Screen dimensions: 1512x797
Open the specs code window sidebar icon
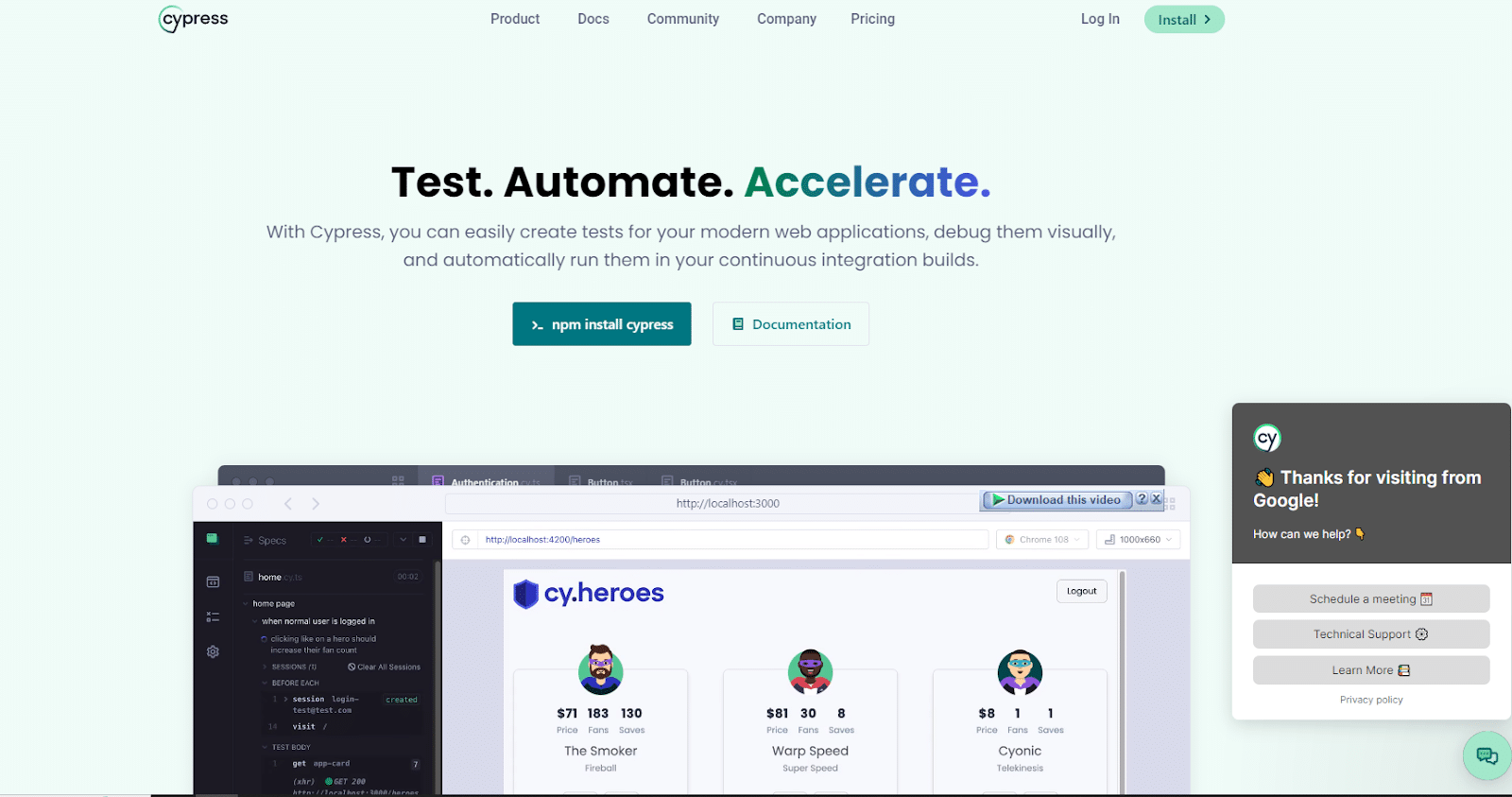[x=213, y=582]
